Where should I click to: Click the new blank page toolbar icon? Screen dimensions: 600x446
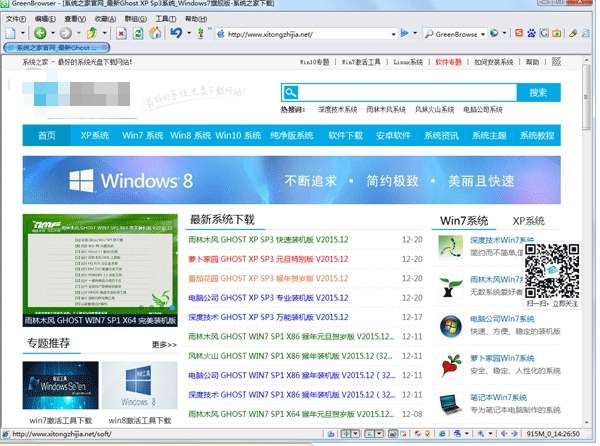(x=11, y=33)
